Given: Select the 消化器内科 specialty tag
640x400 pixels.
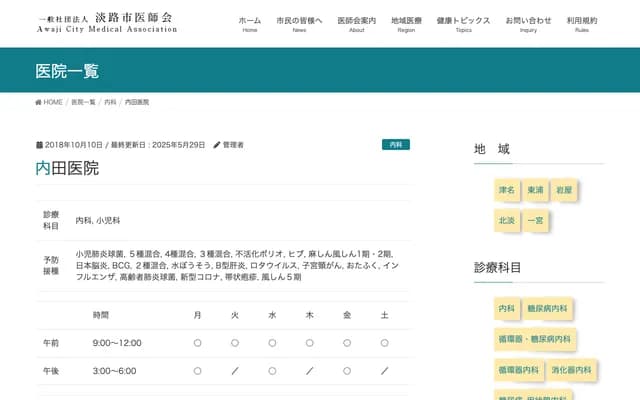Looking at the screenshot, I should pos(571,370).
